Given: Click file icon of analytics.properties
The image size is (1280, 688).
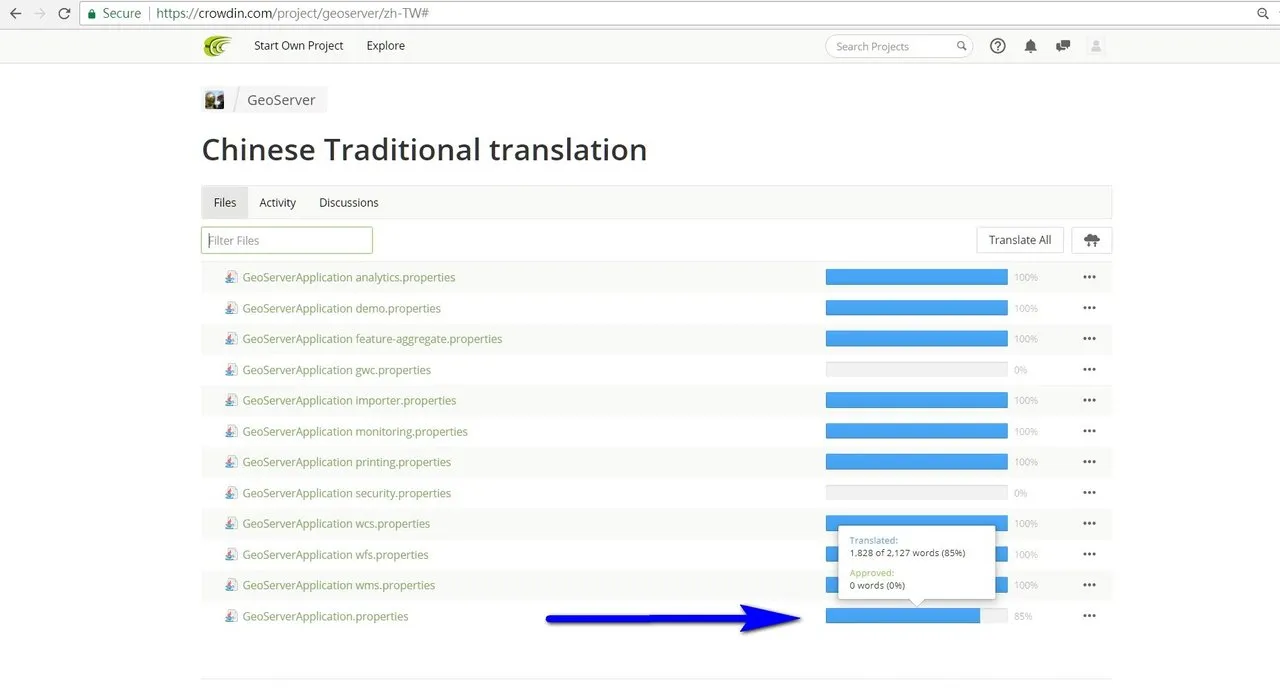Looking at the screenshot, I should click(x=231, y=277).
